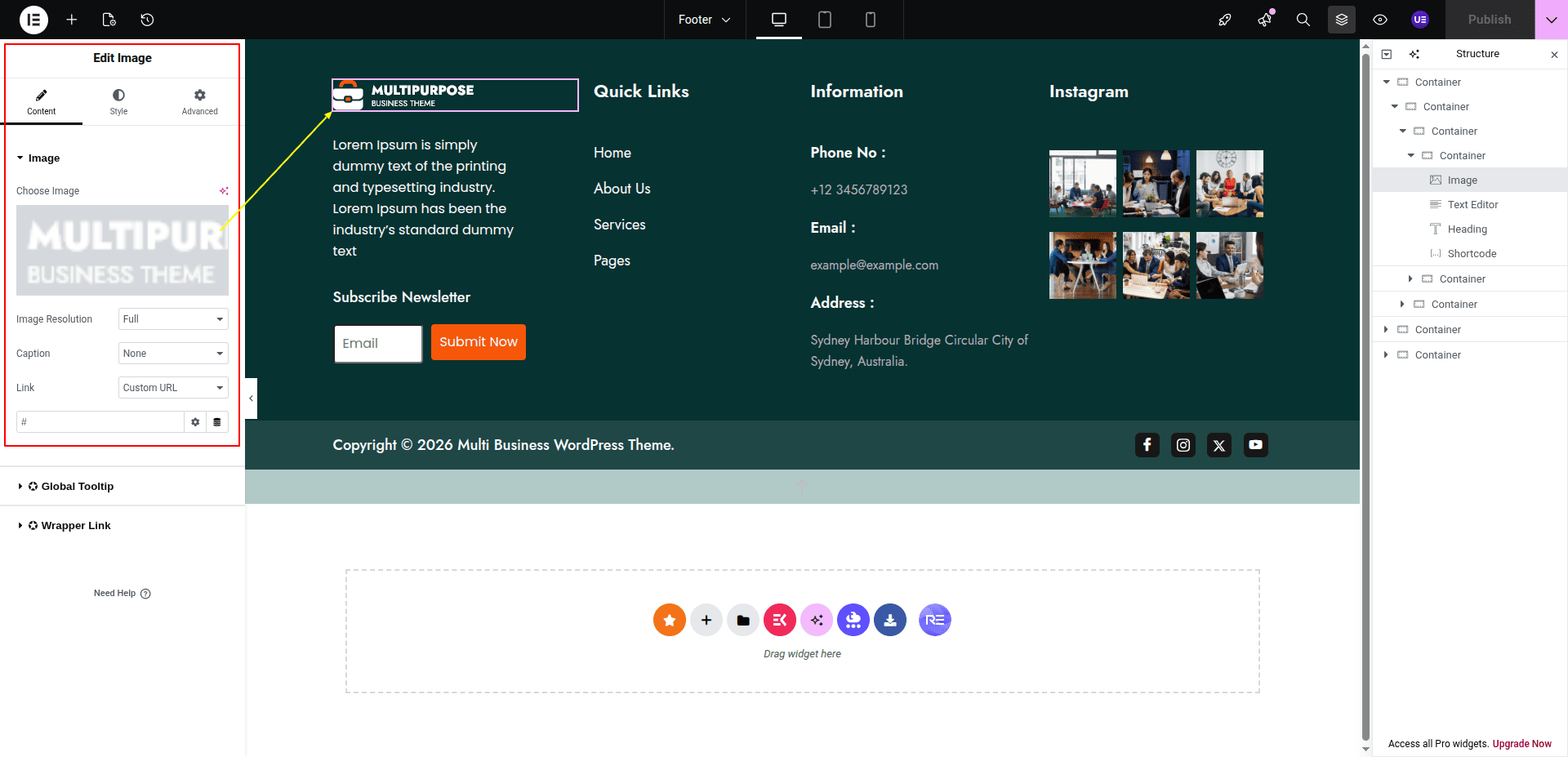Open the Publish options arrow

coord(1552,20)
